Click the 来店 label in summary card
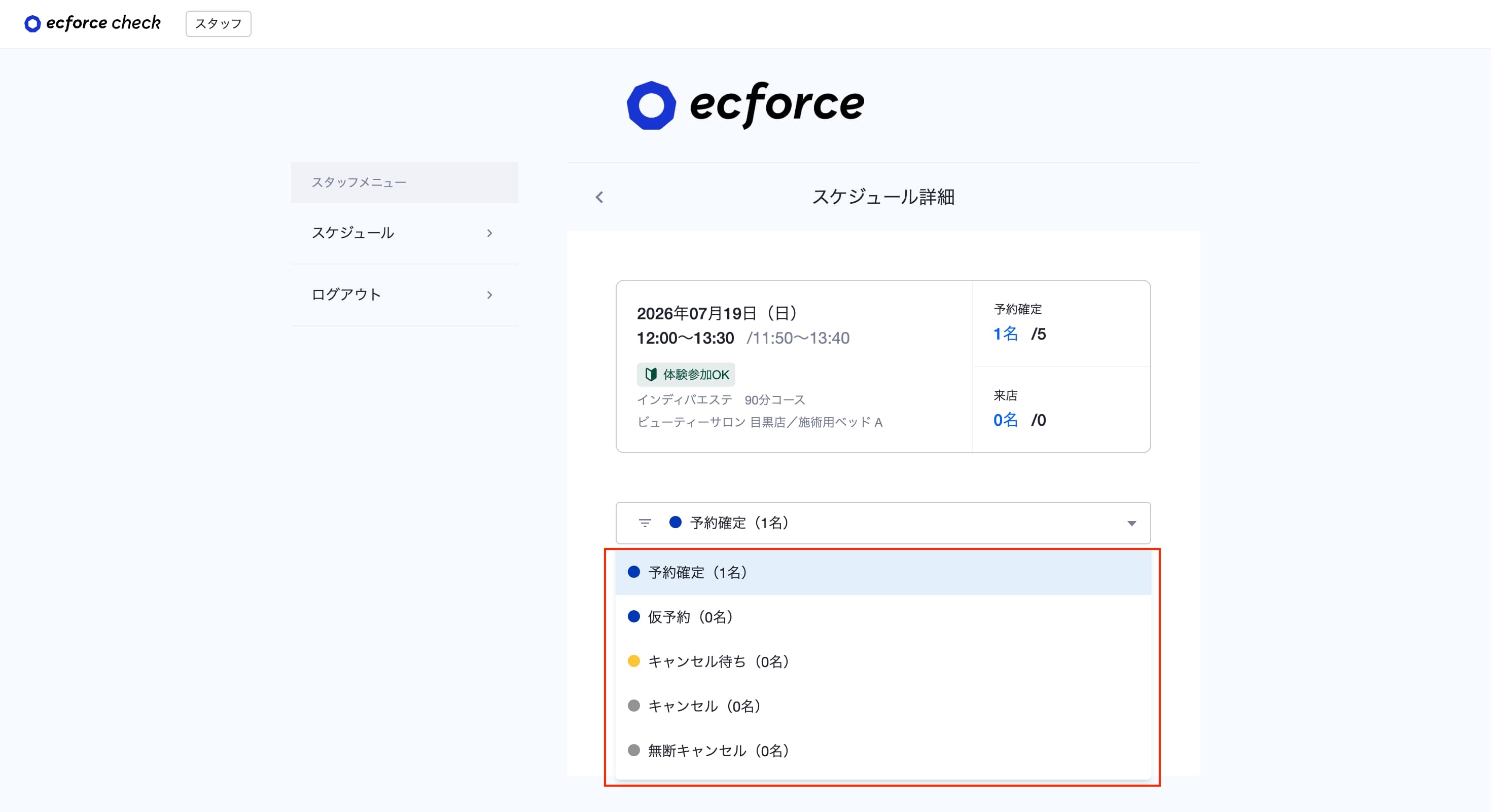 coord(1005,395)
